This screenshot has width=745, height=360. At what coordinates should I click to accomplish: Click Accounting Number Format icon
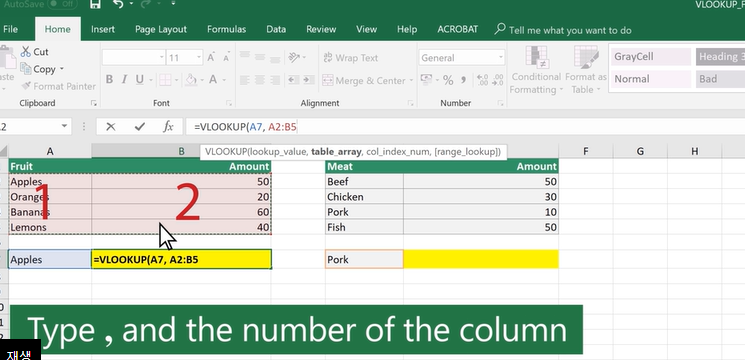point(426,80)
